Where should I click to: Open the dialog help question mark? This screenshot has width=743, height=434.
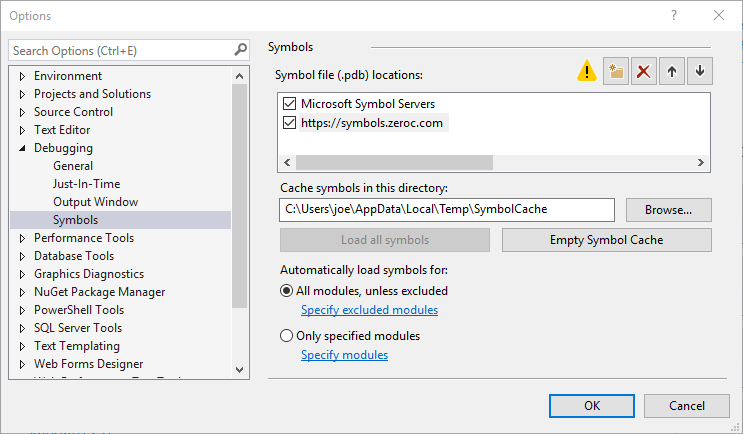[674, 16]
